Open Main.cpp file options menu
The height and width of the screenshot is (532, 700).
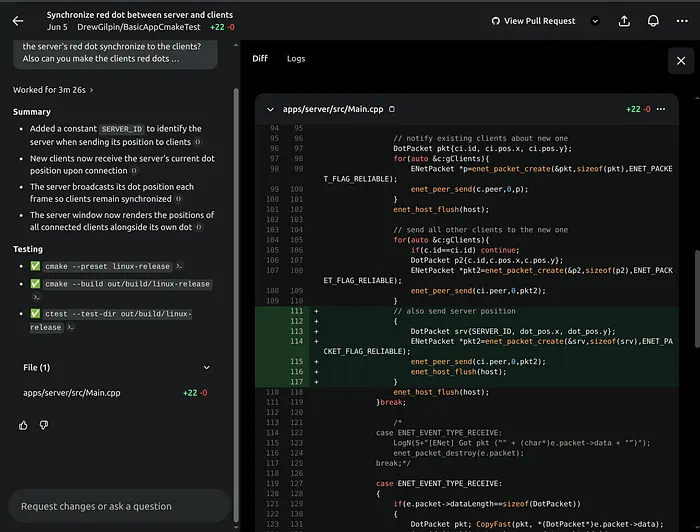661,109
